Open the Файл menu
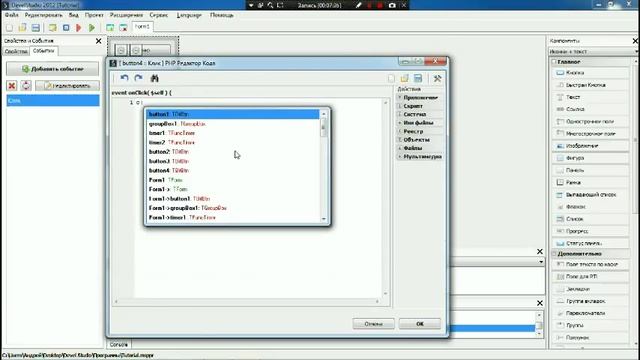The height and width of the screenshot is (360, 640). click(x=11, y=15)
